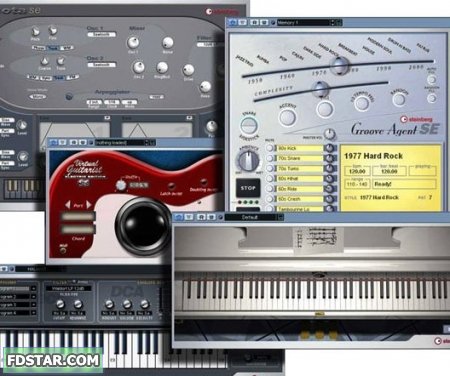Click the range 110-140 field
Viewport: 450px width, 376px height.
[x=357, y=184]
